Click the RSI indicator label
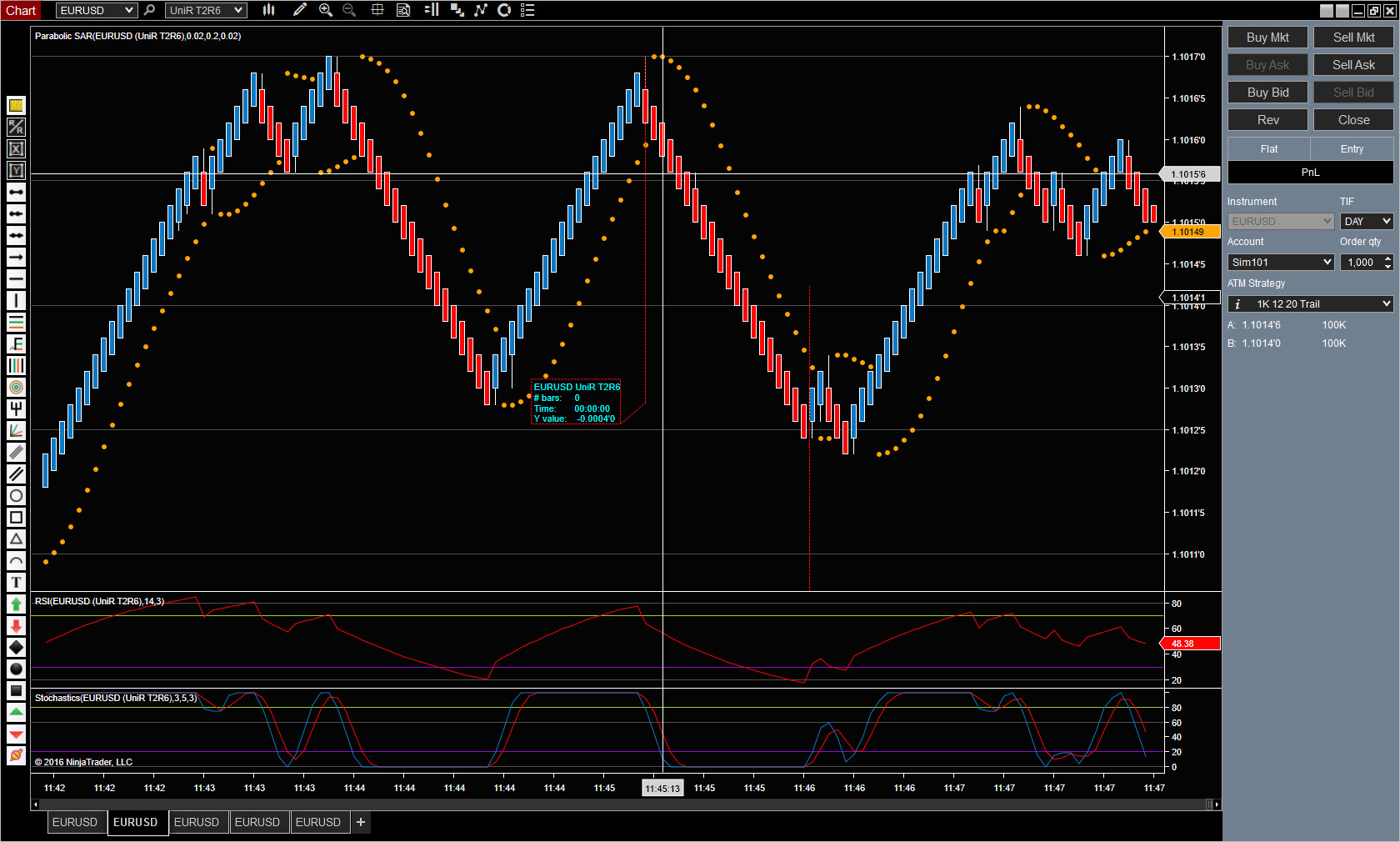 pyautogui.click(x=99, y=601)
